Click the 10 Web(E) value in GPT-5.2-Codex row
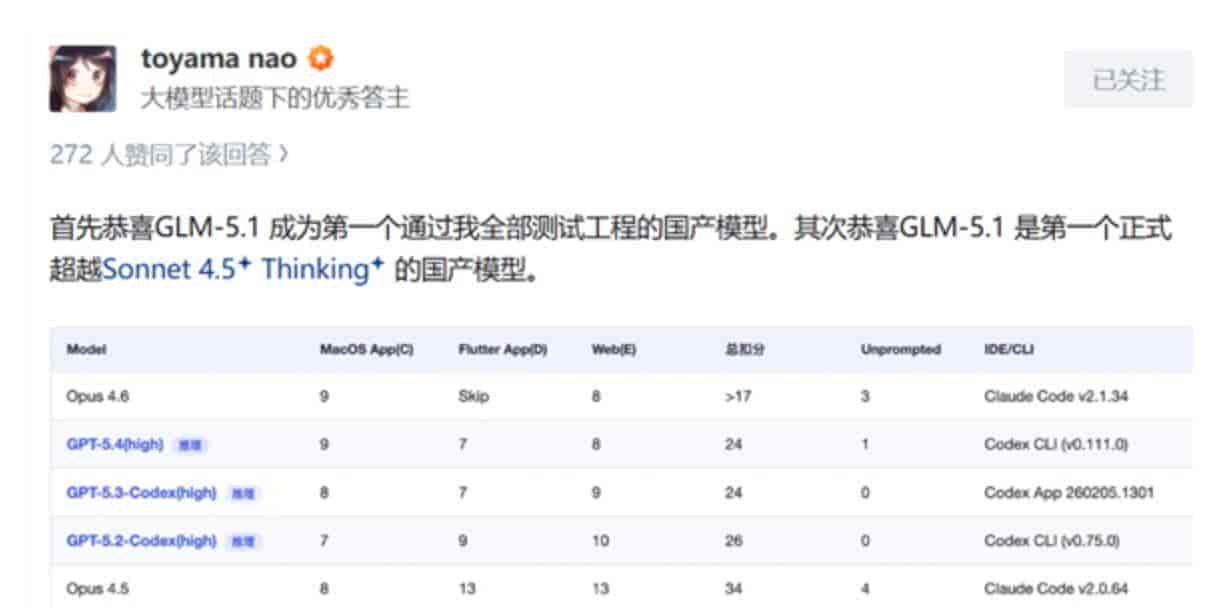The width and height of the screenshot is (1222, 608). [x=600, y=541]
